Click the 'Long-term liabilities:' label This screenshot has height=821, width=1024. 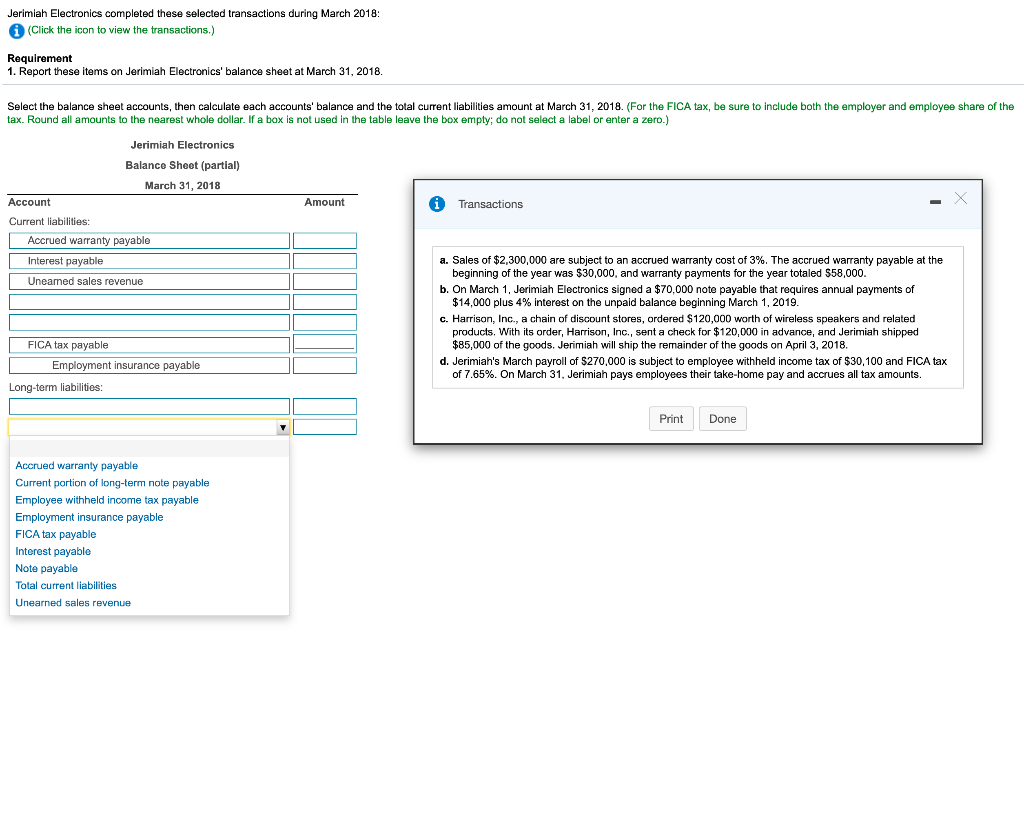pos(56,387)
